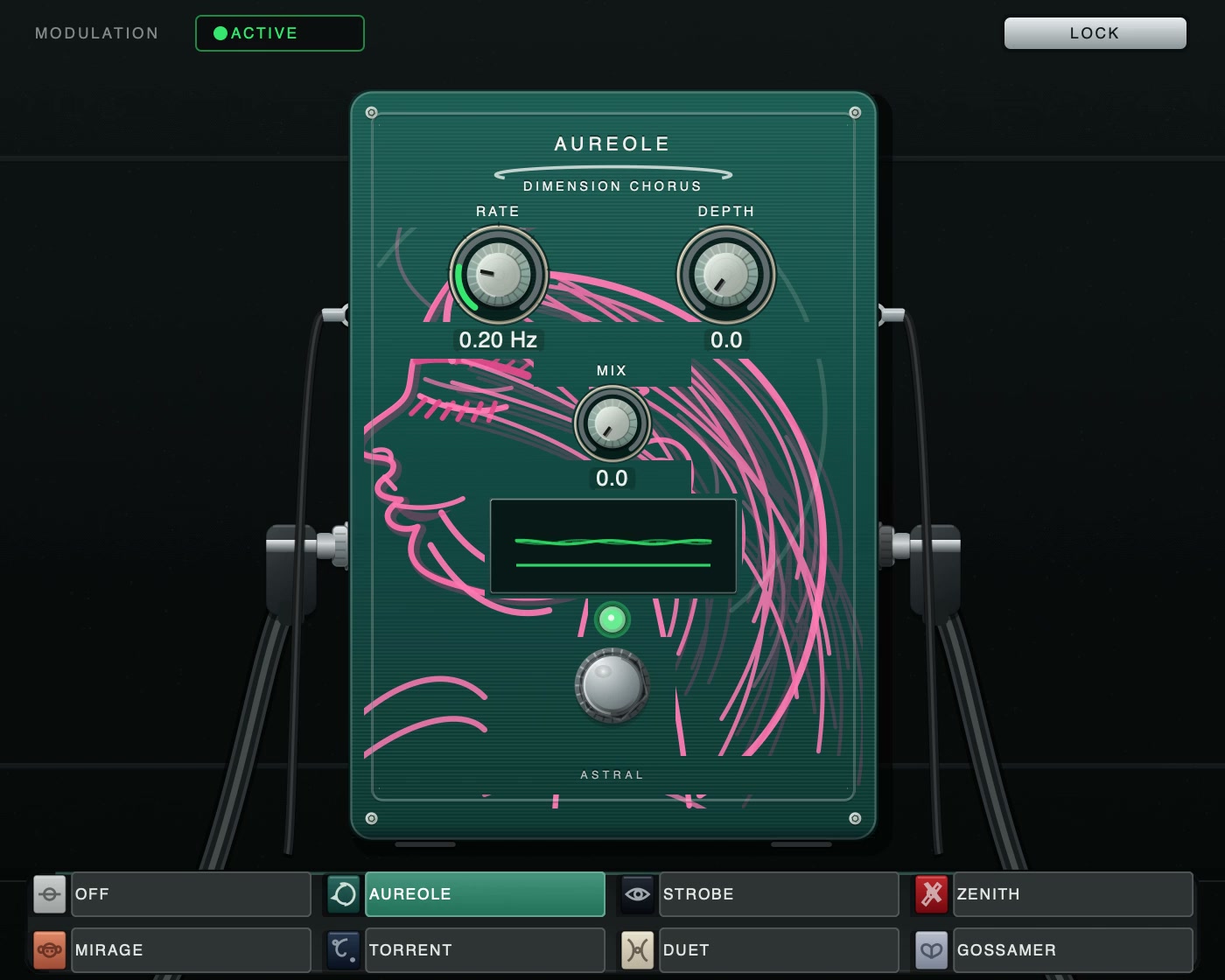The image size is (1225, 980).
Task: Click the ASTRAL brand label
Action: tap(612, 775)
